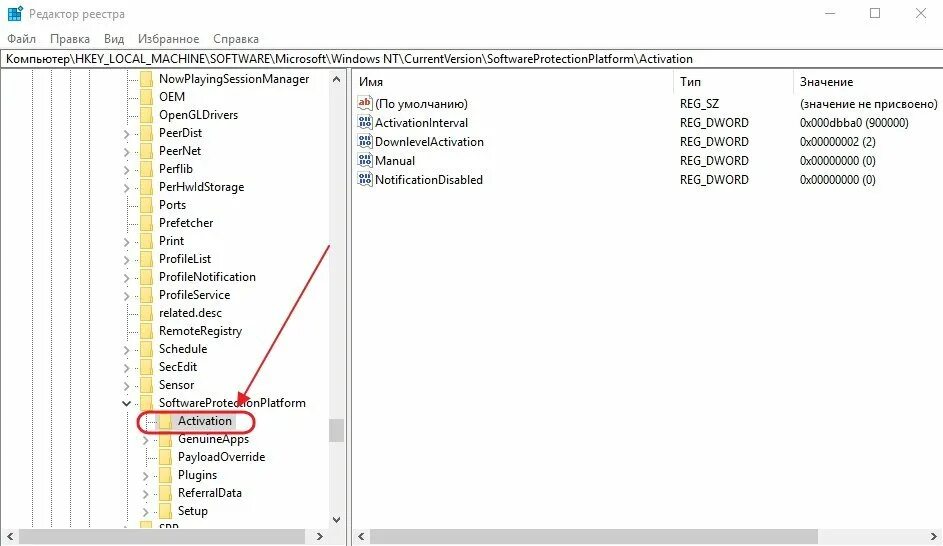The height and width of the screenshot is (546, 943).
Task: Click the SoftwareProtectionPlatform folder icon
Action: point(146,403)
